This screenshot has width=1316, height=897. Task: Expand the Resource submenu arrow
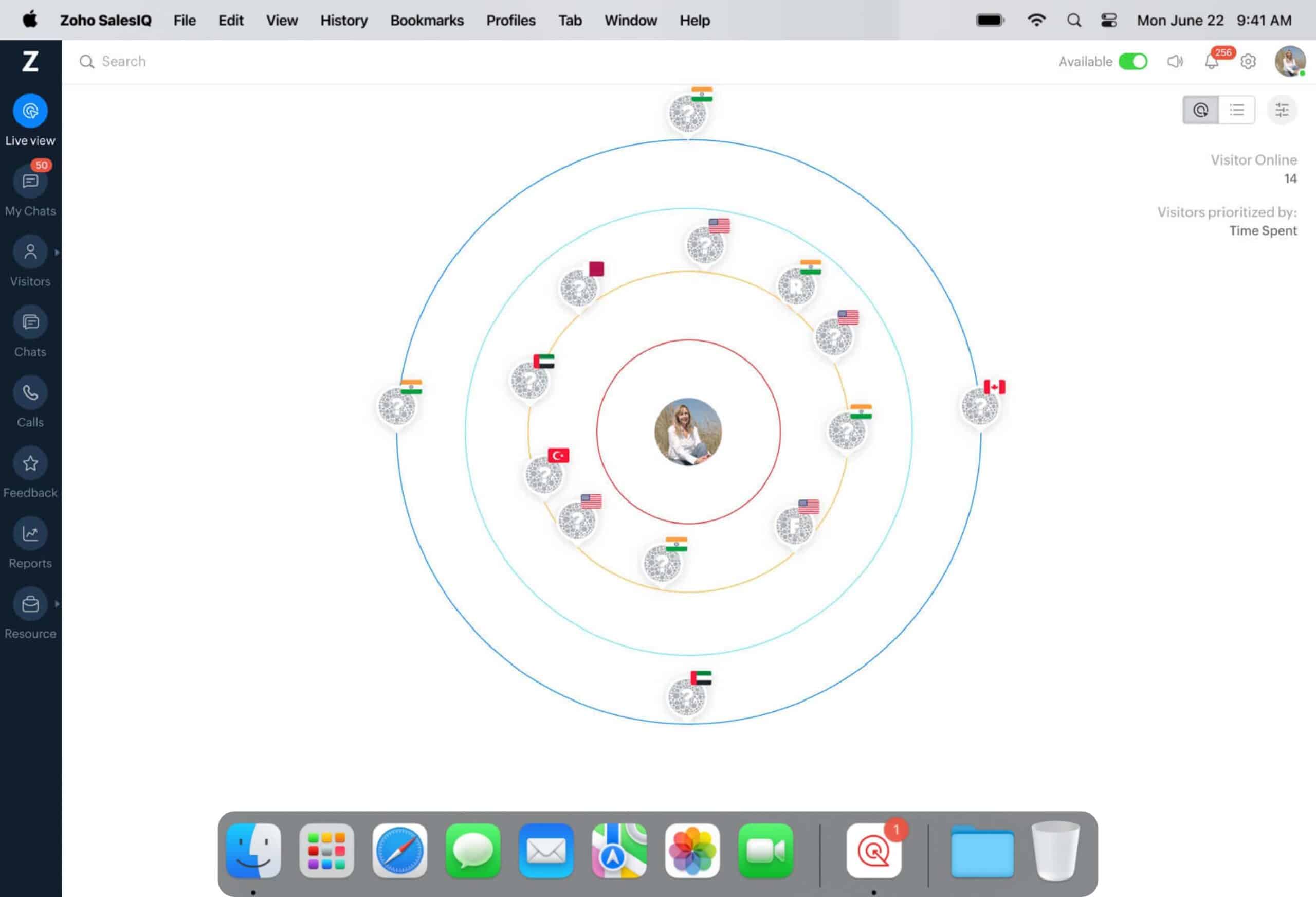[x=57, y=605]
